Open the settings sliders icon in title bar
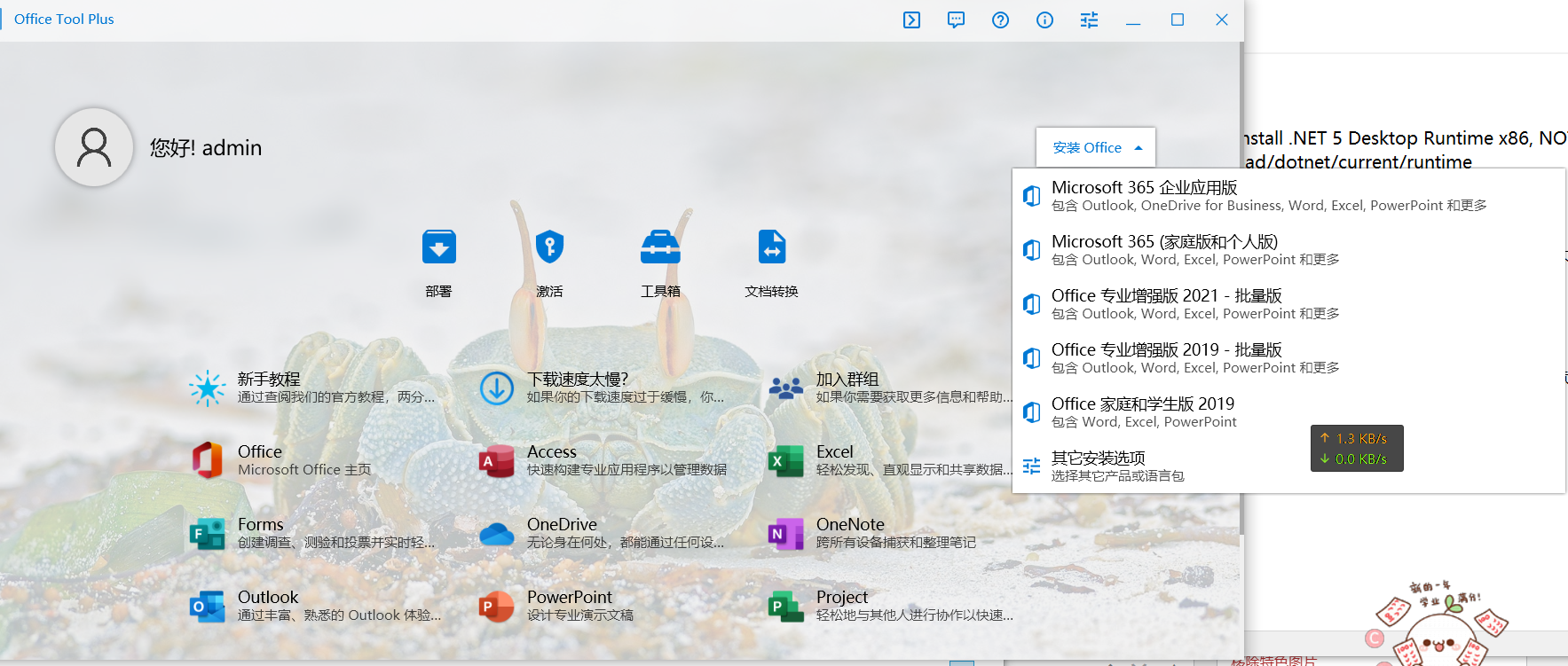The width and height of the screenshot is (1568, 666). (1089, 20)
